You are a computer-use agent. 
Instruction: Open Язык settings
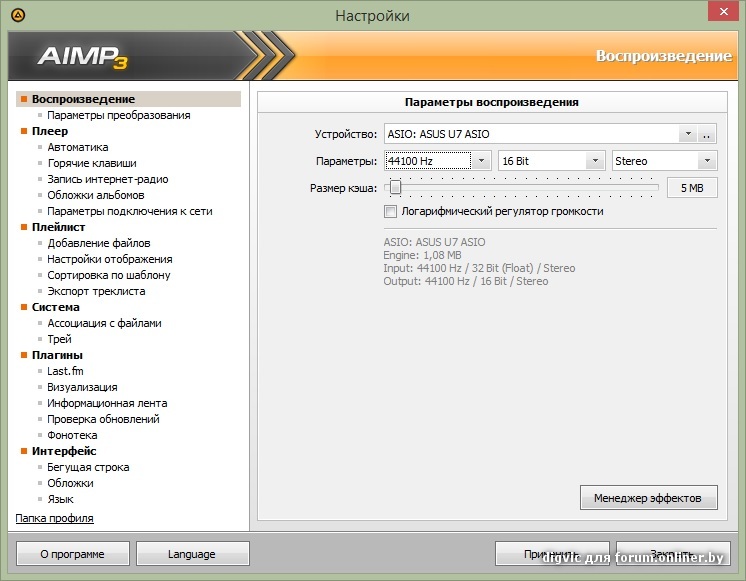[60, 499]
